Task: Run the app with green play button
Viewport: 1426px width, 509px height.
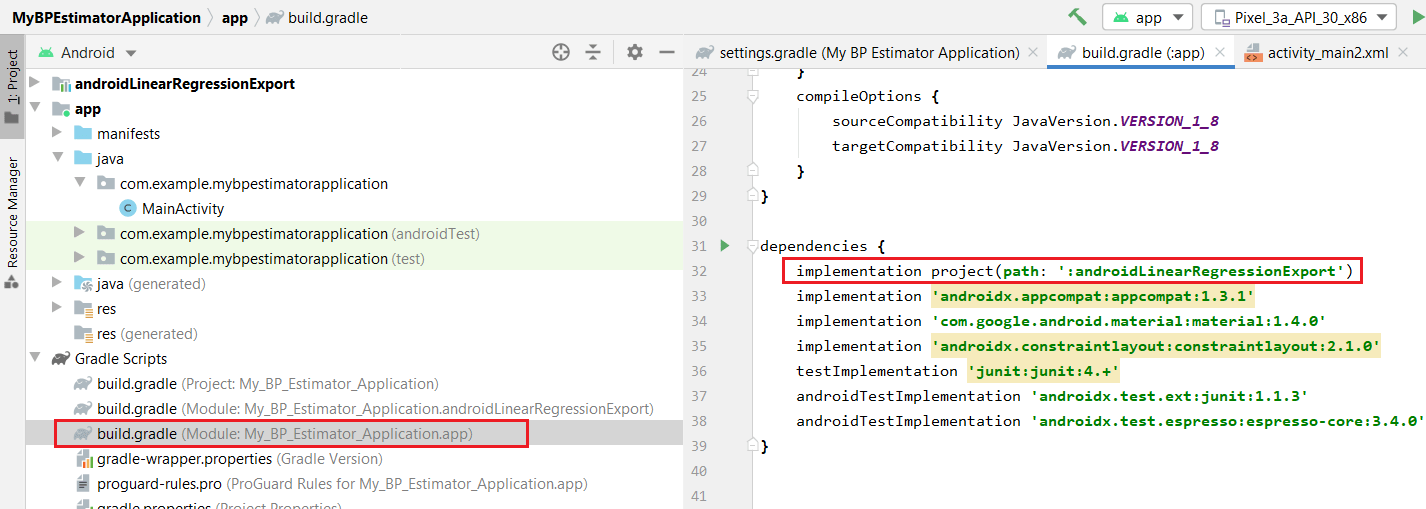Action: [1415, 17]
